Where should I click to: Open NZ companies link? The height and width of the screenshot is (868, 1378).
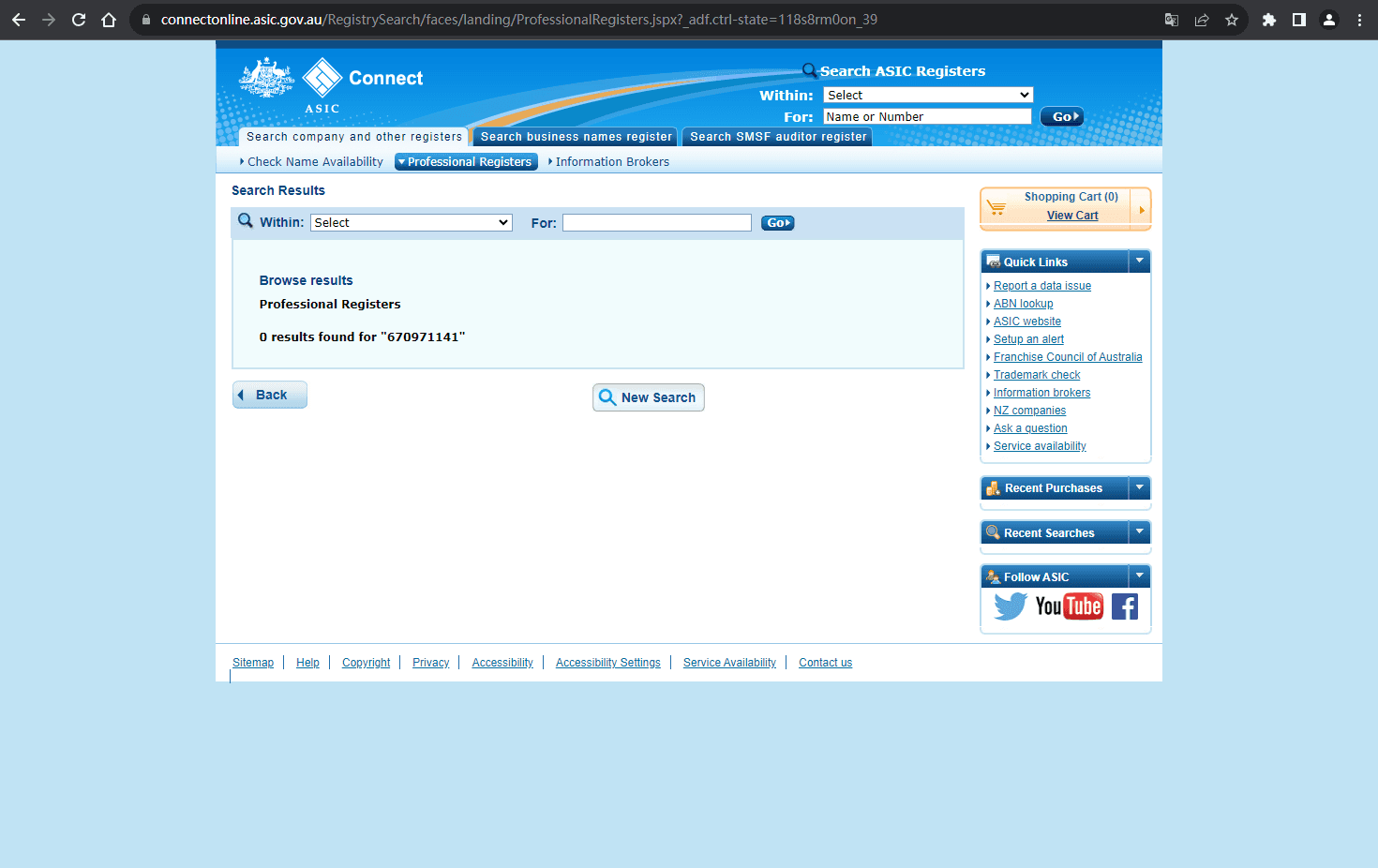1029,411
